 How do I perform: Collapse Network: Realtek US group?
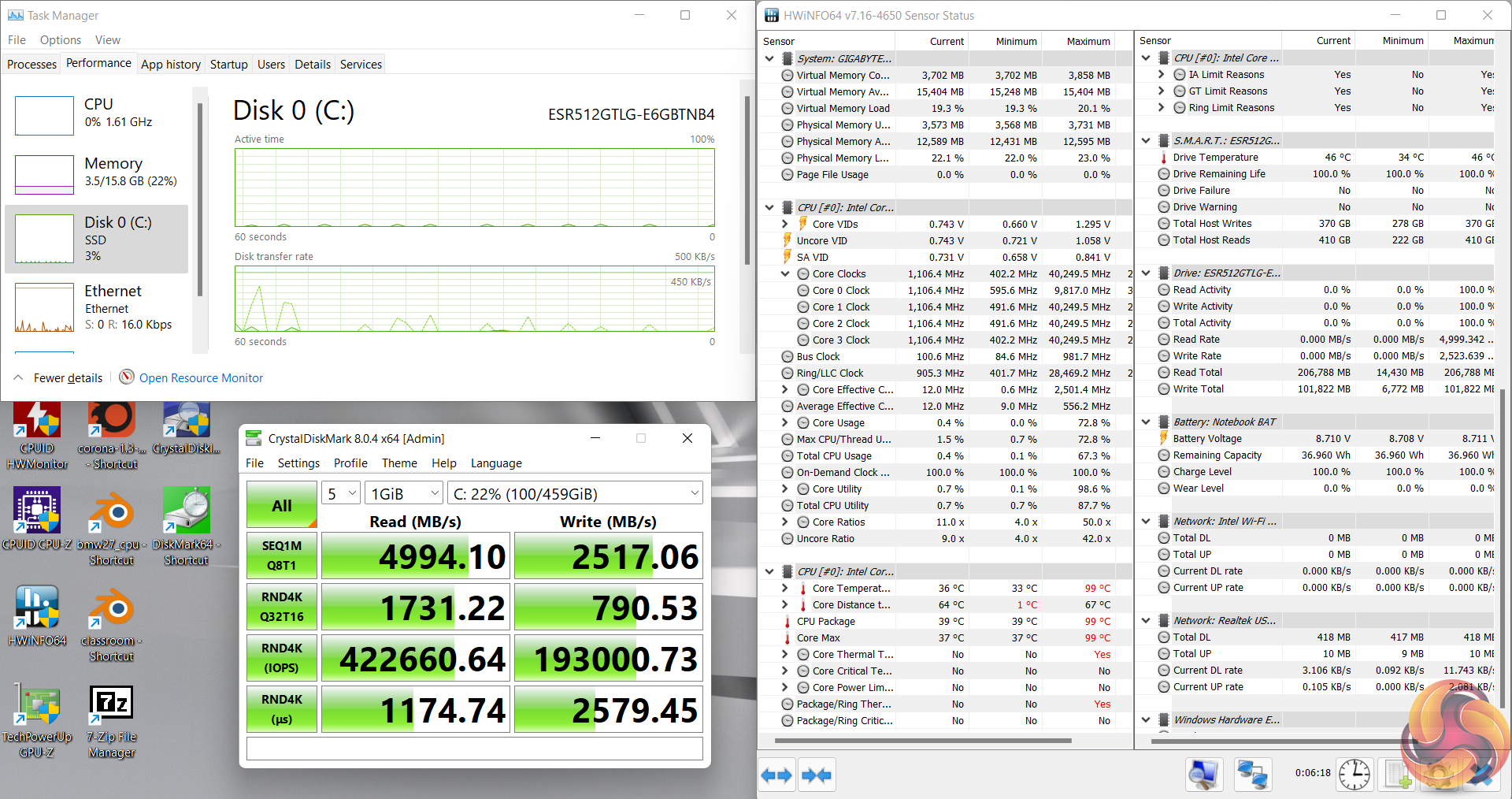coord(1146,620)
